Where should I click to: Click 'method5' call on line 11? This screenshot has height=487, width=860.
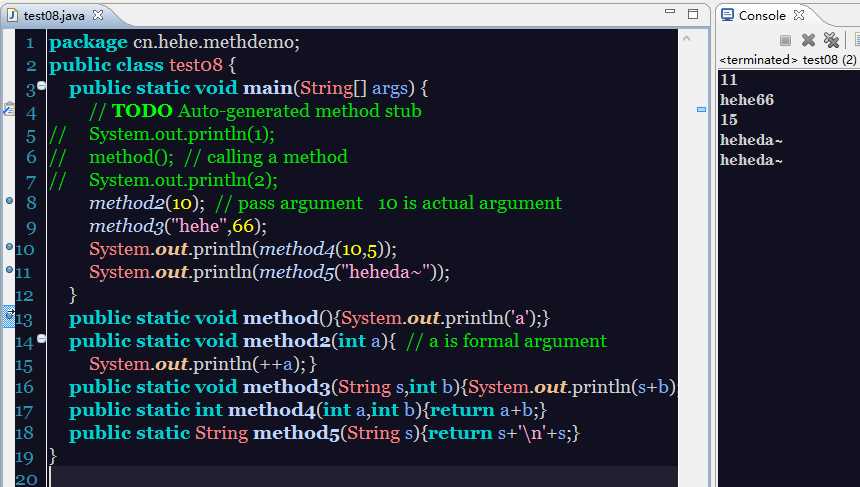click(x=297, y=273)
